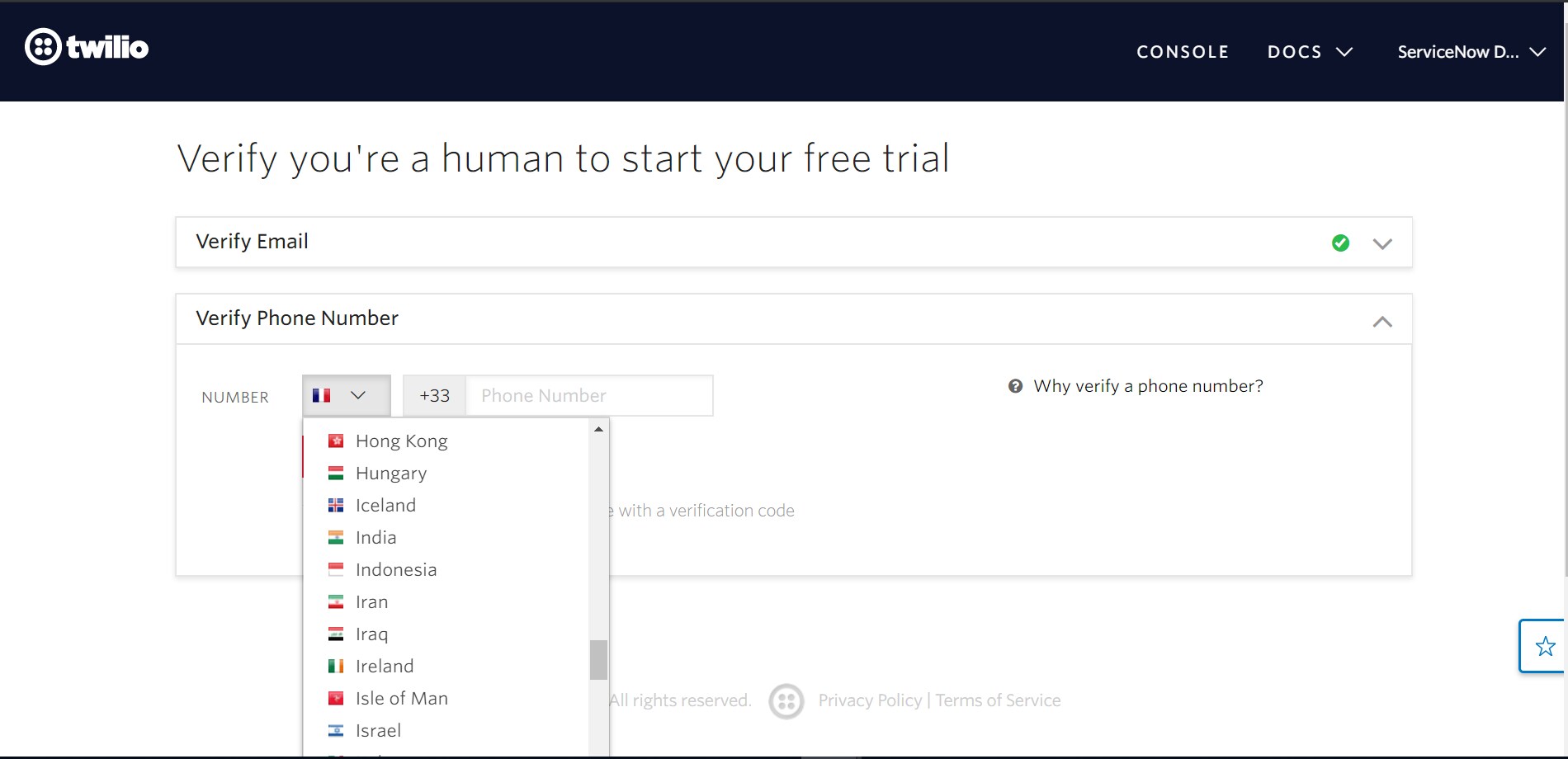Click the Twilio logo icon in the footer
Screen dimensions: 1568x759
786,700
